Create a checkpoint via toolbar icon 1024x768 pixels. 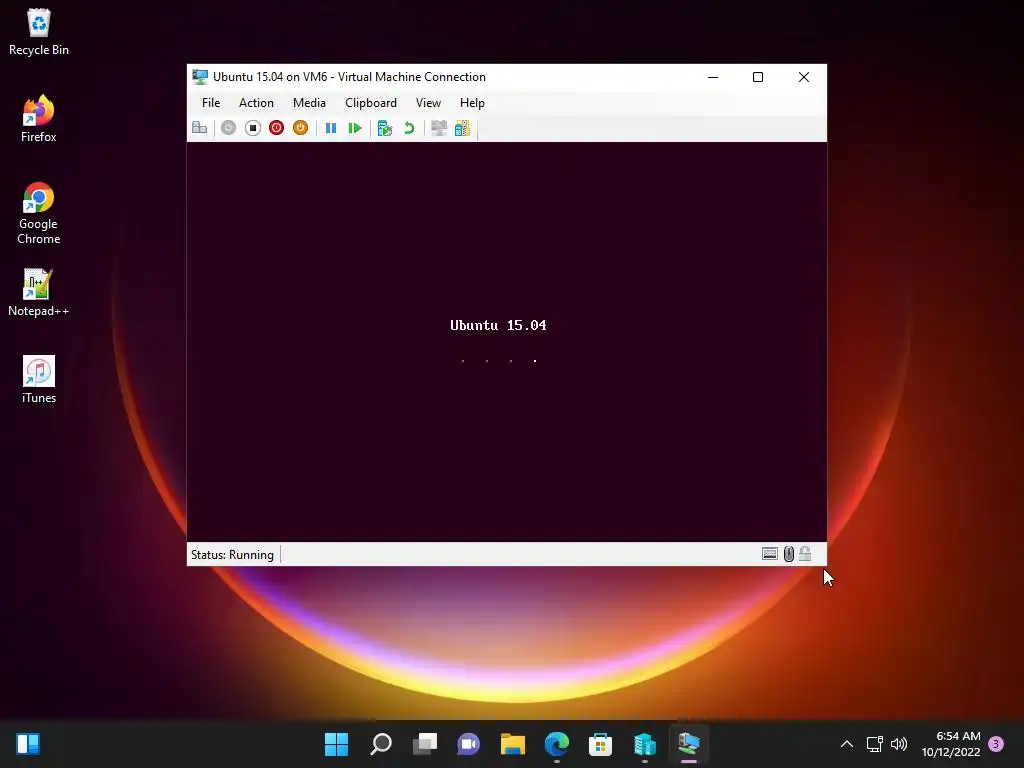click(385, 128)
